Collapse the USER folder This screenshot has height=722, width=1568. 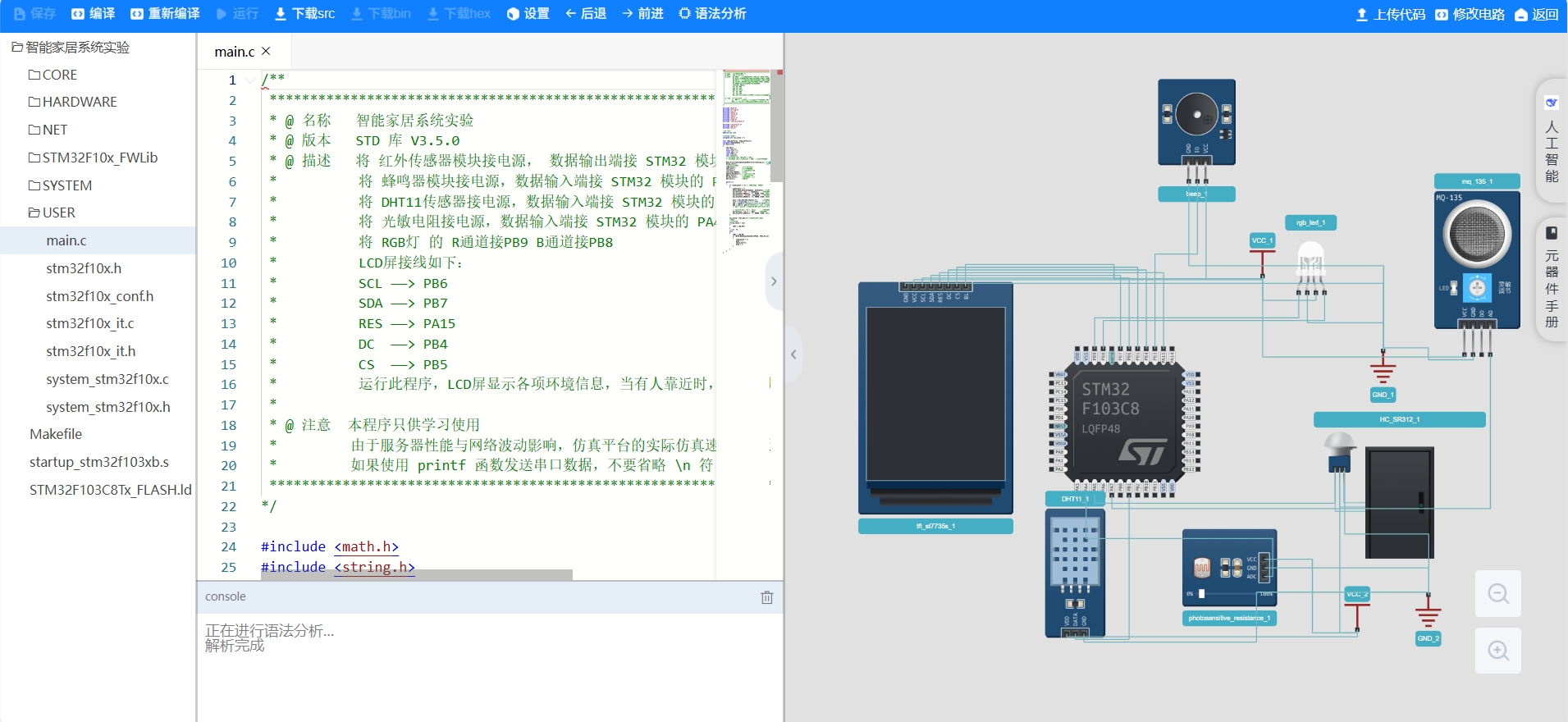(x=52, y=212)
